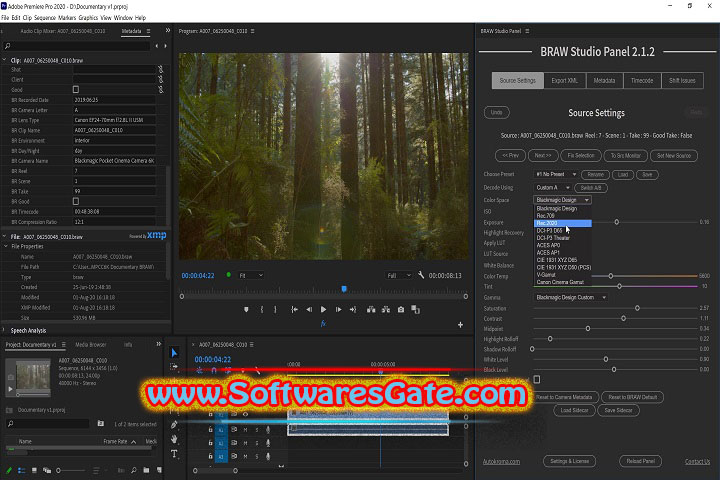Select the Selection tool arrow
Image resolution: width=720 pixels, height=480 pixels.
(174, 353)
